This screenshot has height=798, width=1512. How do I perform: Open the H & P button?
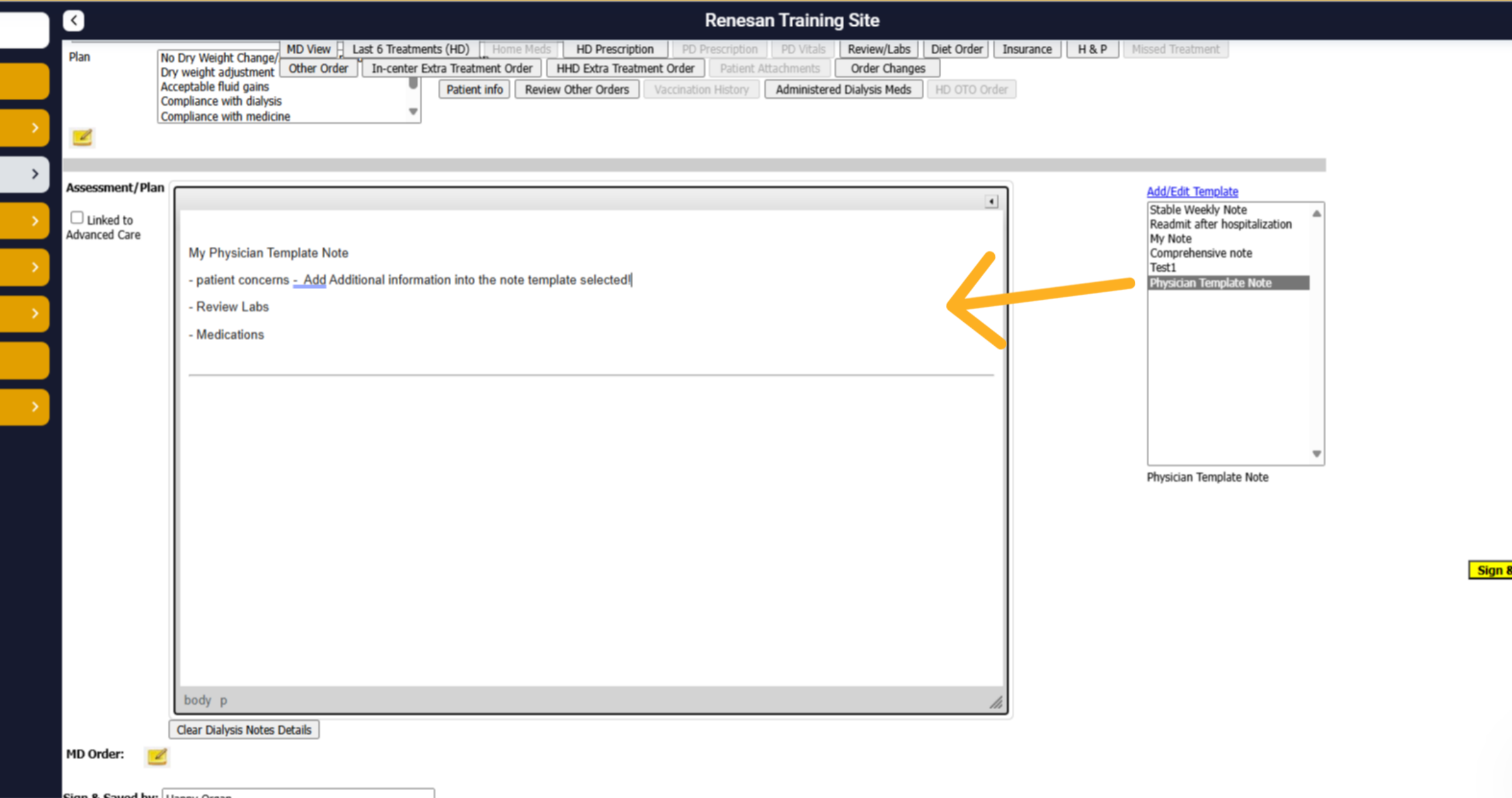1092,49
